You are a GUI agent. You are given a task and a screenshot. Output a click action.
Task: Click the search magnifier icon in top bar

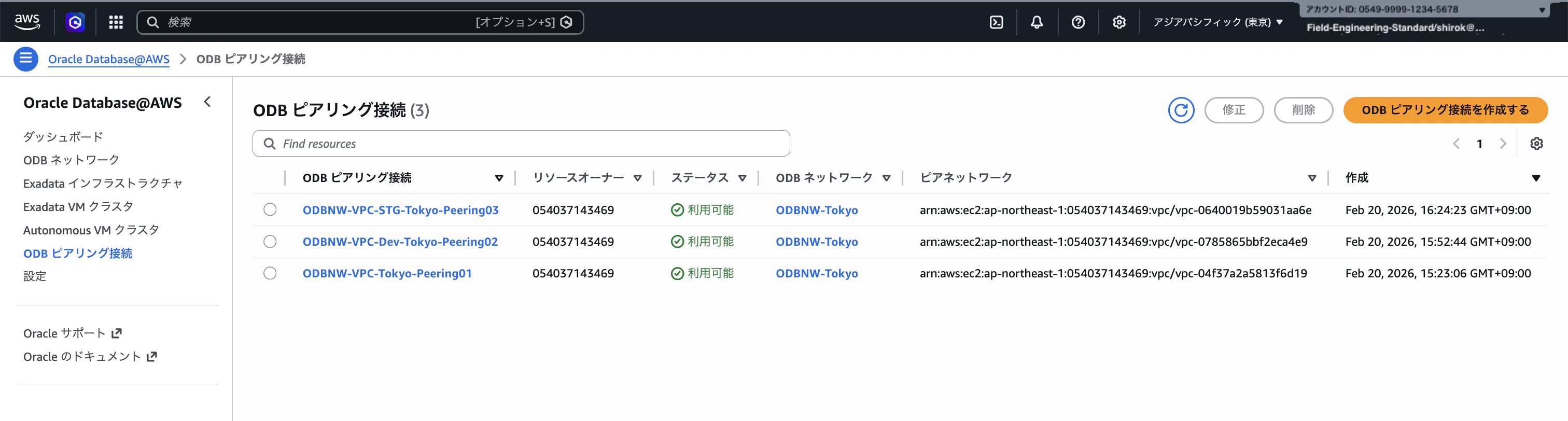click(x=153, y=22)
